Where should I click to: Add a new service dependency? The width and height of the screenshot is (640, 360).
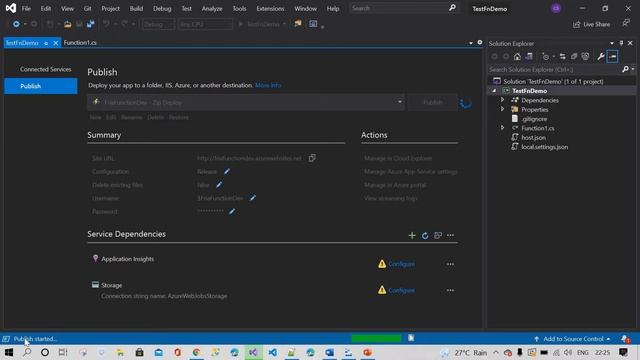point(412,236)
